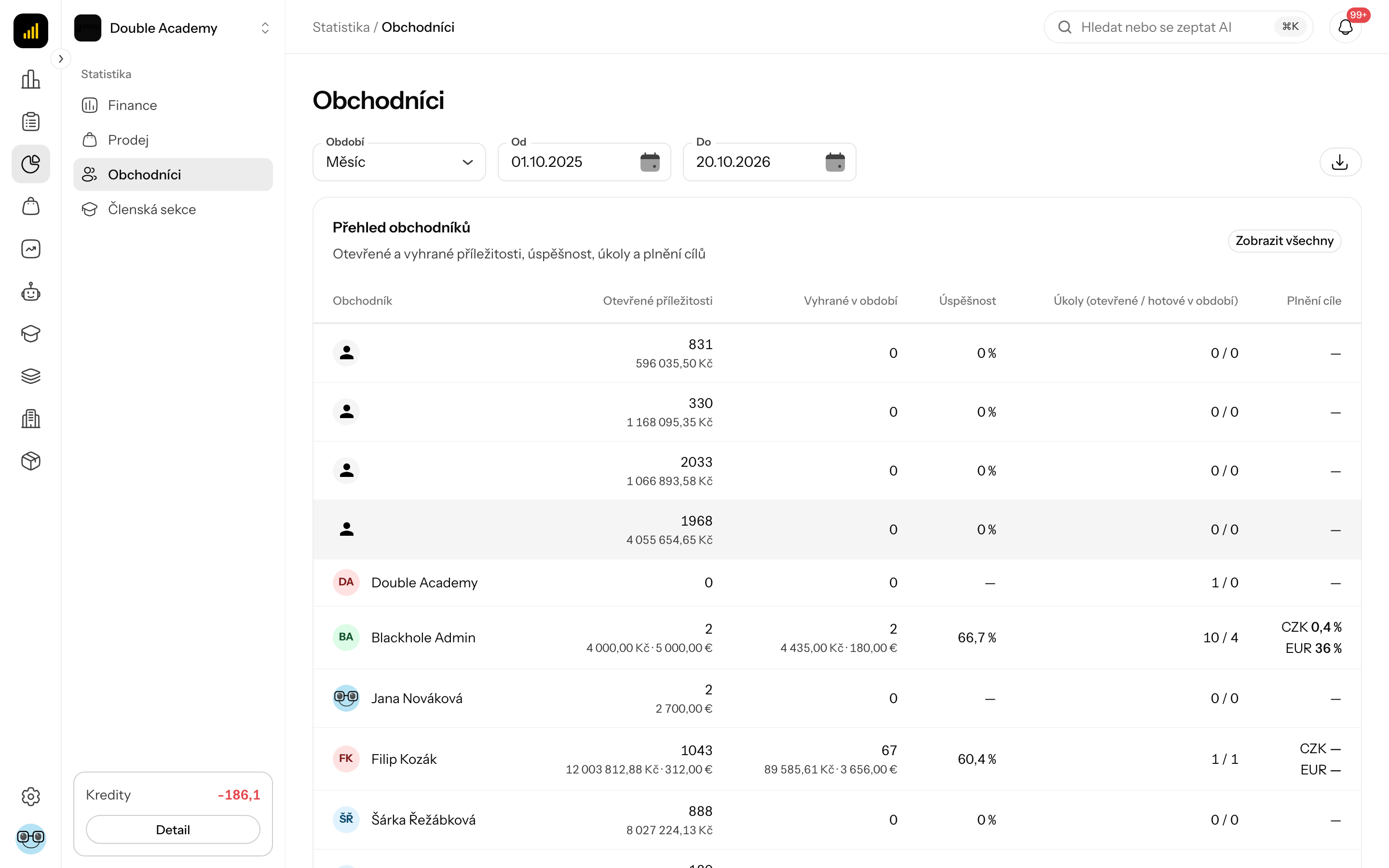The width and height of the screenshot is (1389, 868).
Task: Click the download export icon button
Action: (1340, 162)
